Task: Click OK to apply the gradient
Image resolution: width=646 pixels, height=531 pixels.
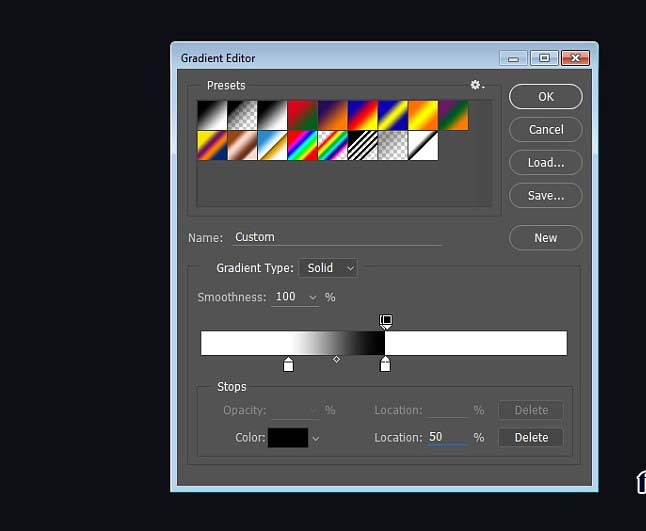Action: [546, 97]
